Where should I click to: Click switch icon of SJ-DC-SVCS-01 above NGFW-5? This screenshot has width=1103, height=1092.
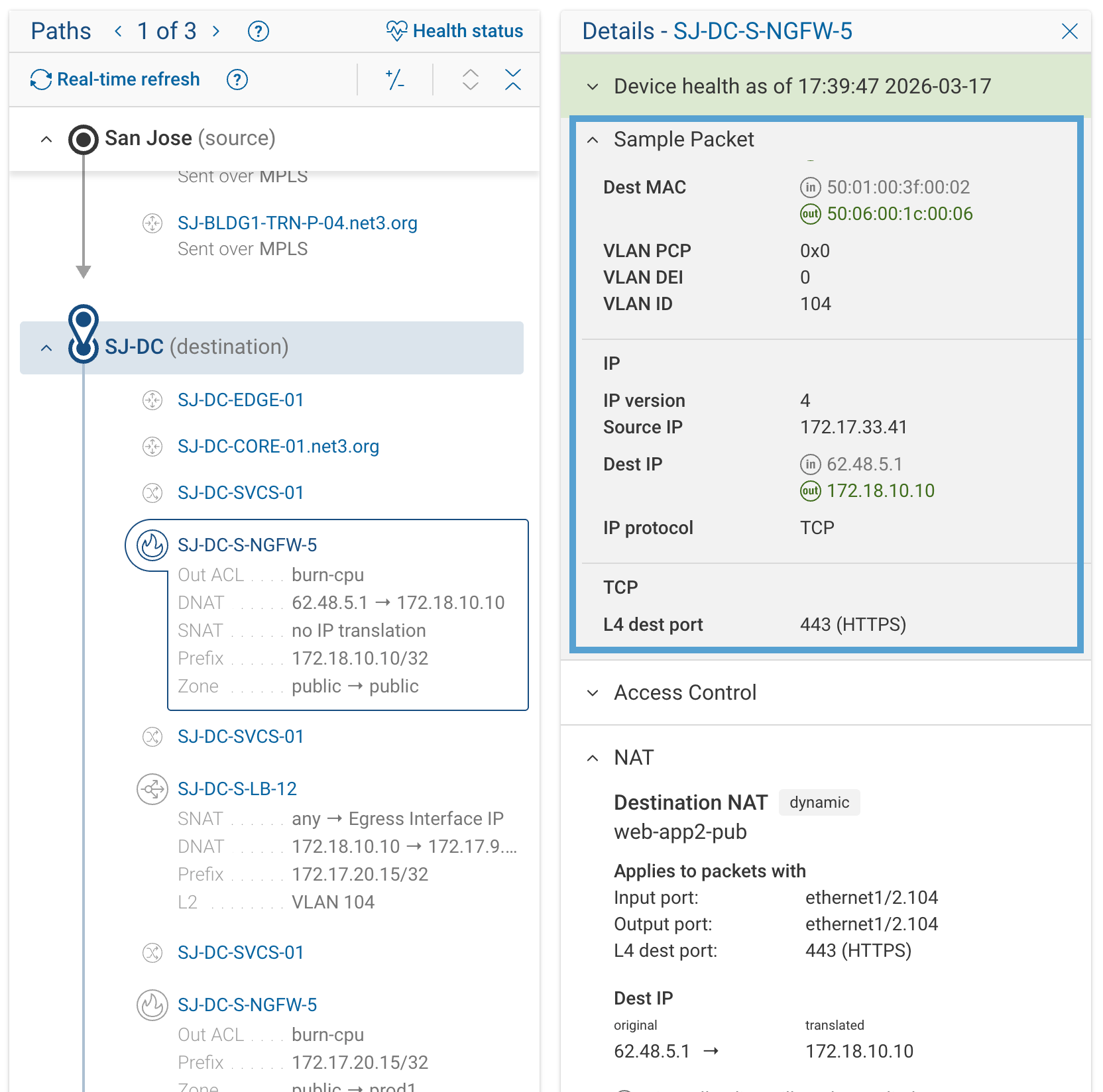click(152, 493)
